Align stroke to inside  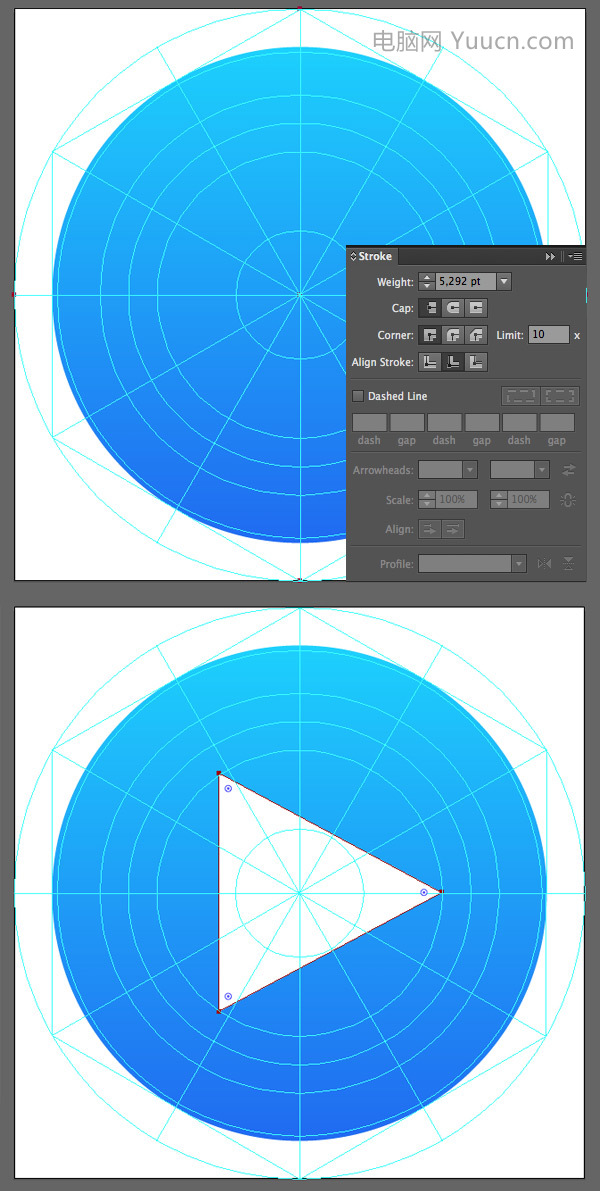(x=453, y=362)
